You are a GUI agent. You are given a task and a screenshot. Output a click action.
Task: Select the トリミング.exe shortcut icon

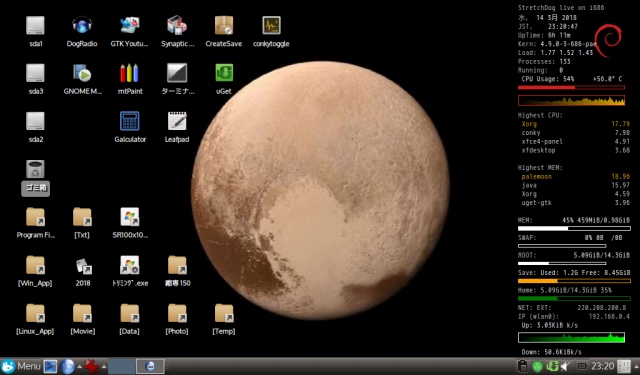(x=129, y=265)
